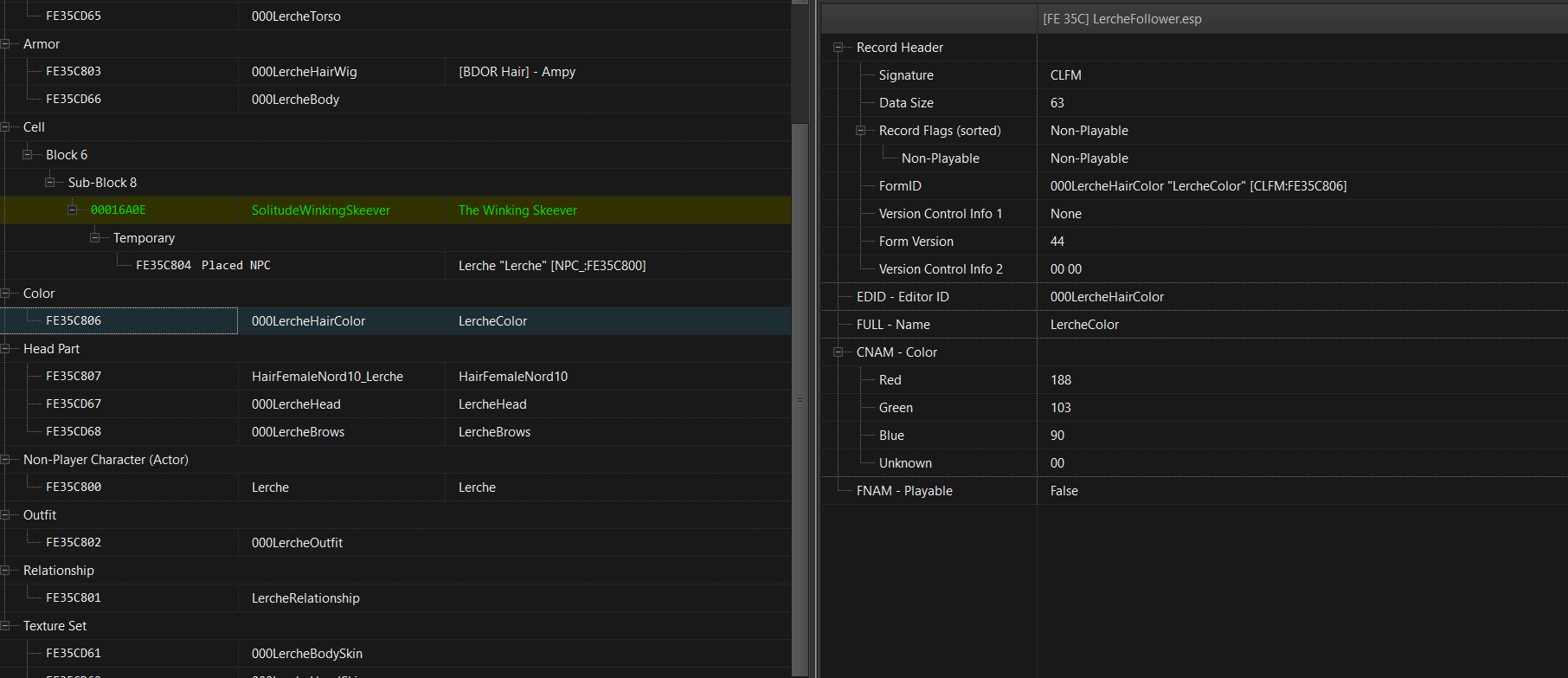Screen dimensions: 1568x678
Task: Collapse the Non-Player Character (Actor) group
Action: 5,460
